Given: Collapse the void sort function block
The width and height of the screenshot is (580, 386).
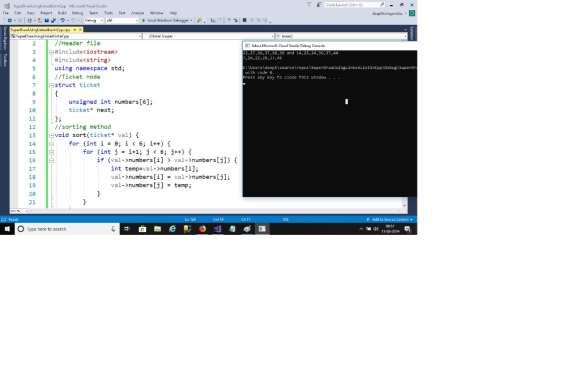Looking at the screenshot, I should coord(51,135).
